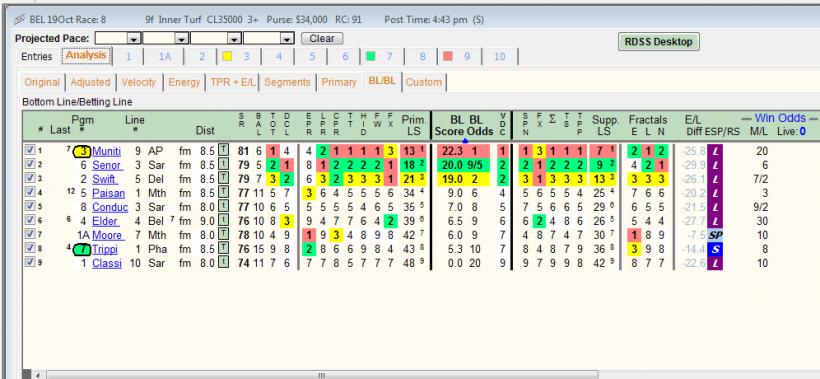This screenshot has width=820, height=379.
Task: Click the yellow program number 3 badge
Action: [x=81, y=152]
